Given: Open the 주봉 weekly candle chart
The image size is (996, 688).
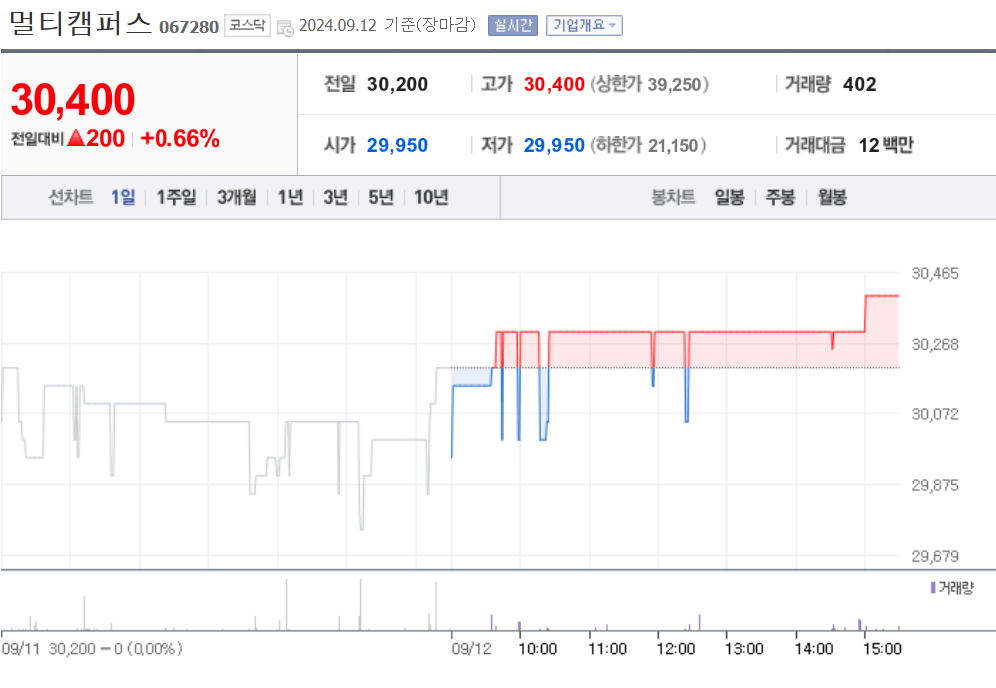Looking at the screenshot, I should click(781, 198).
